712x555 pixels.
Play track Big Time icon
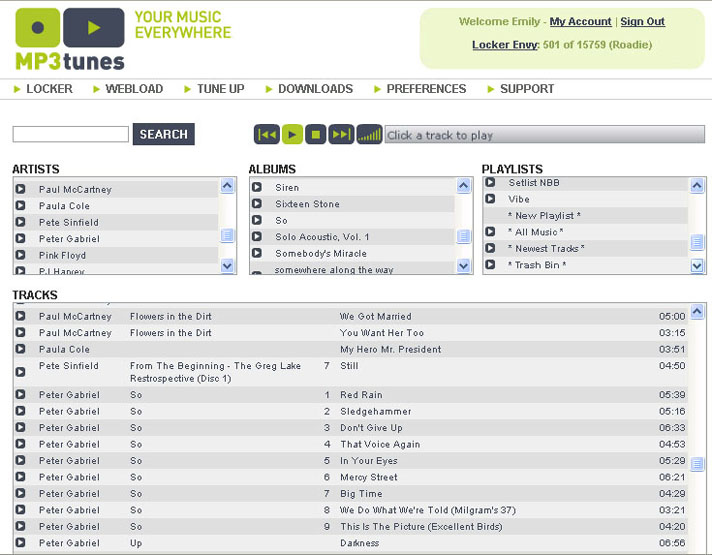(x=20, y=493)
